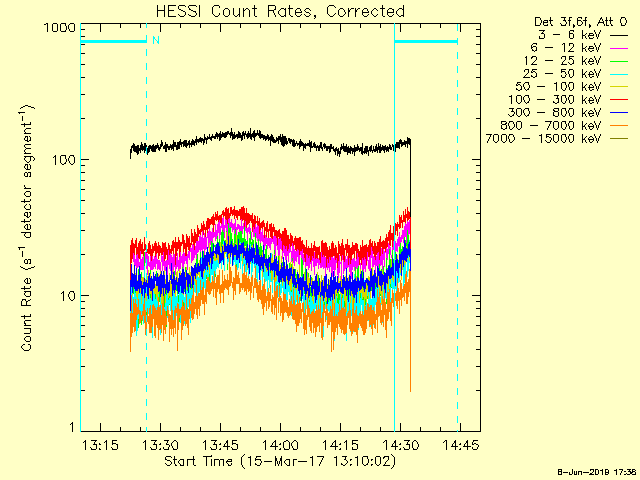Image resolution: width=640 pixels, height=480 pixels.
Task: Click the top-left cyan horizontal night bar
Action: (x=113, y=41)
